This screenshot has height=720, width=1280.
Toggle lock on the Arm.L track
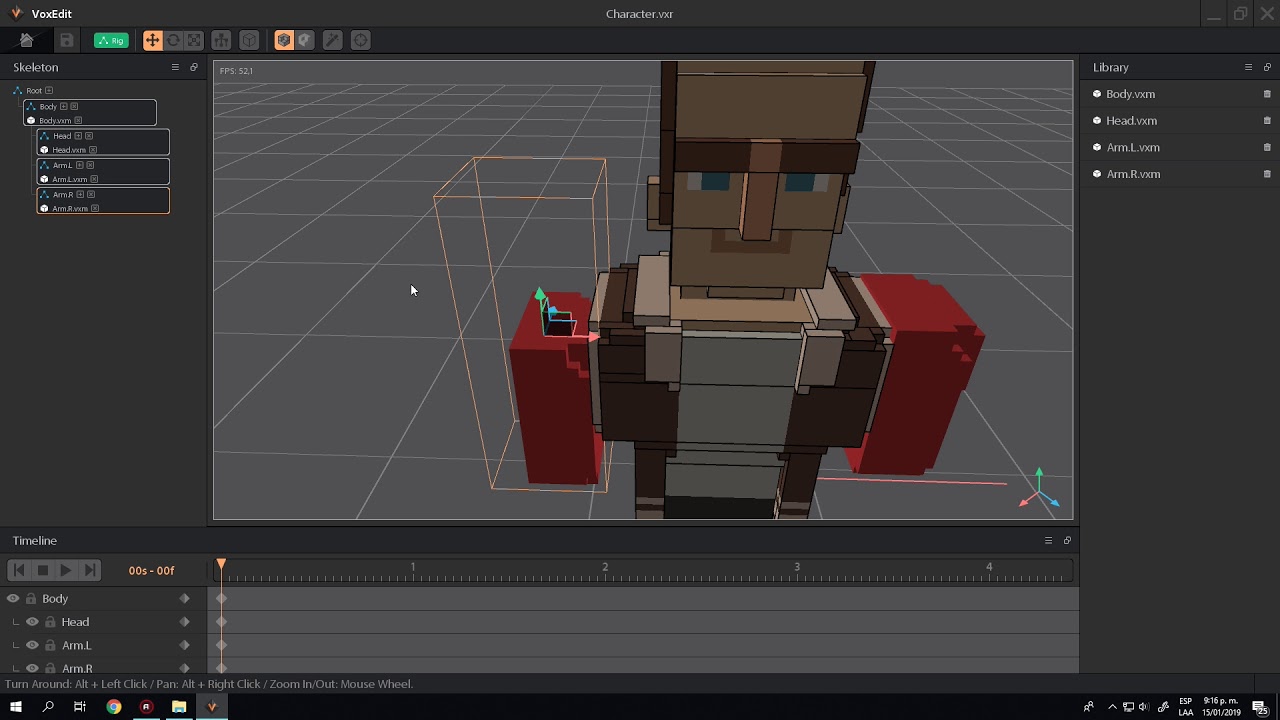[x=50, y=645]
